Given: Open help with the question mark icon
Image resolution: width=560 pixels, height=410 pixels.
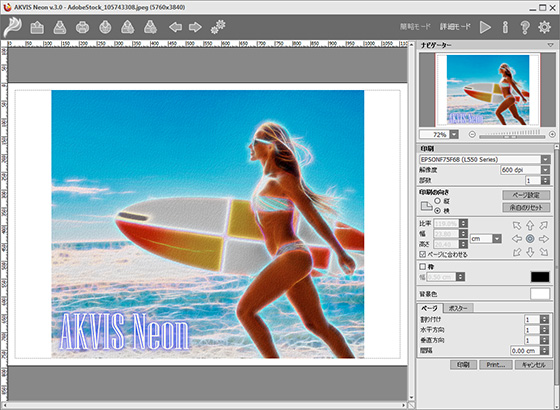Looking at the screenshot, I should tap(525, 27).
